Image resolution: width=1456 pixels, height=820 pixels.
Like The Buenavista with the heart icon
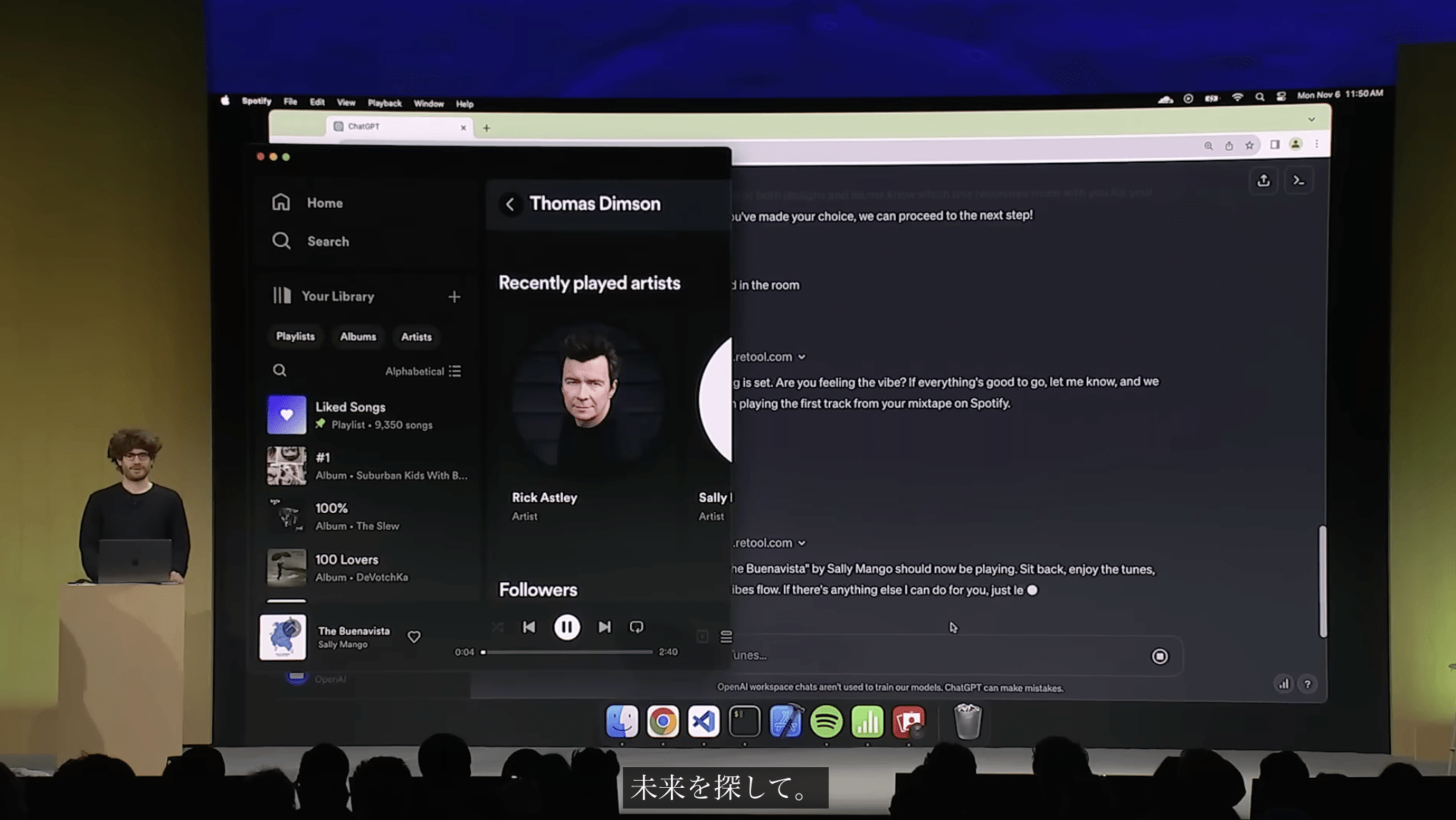click(x=414, y=636)
